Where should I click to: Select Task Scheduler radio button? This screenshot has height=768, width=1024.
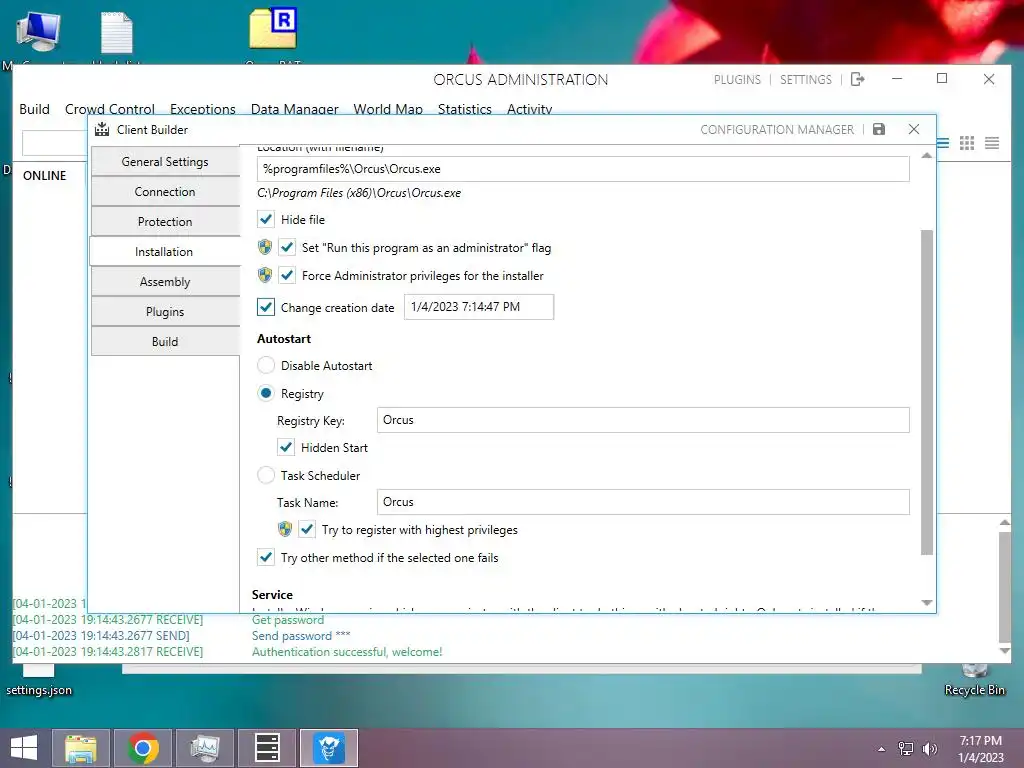tap(266, 475)
